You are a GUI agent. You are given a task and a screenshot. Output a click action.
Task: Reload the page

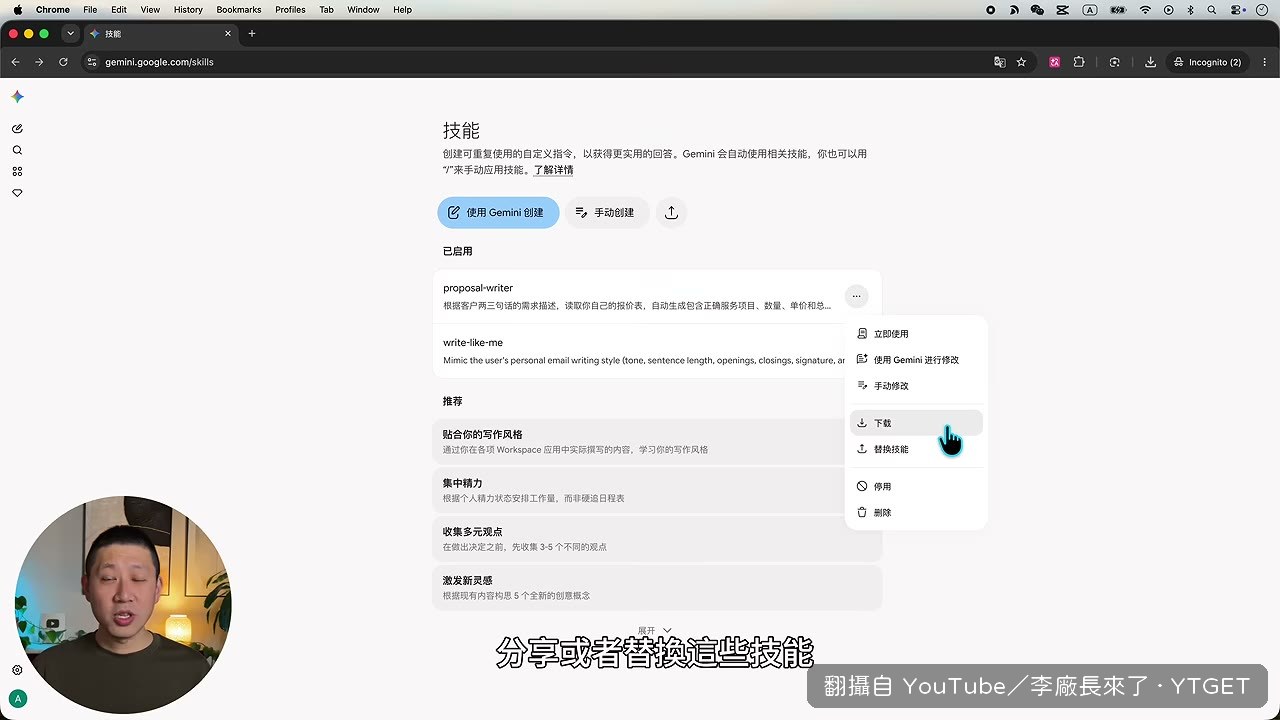pyautogui.click(x=63, y=62)
